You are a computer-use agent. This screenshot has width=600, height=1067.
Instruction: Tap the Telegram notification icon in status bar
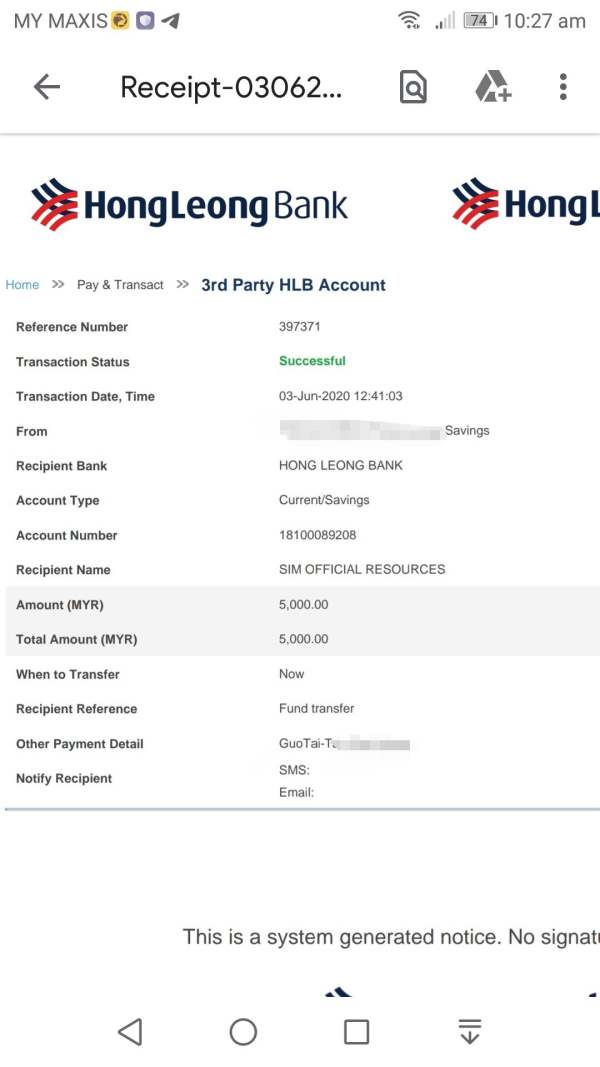pos(170,20)
